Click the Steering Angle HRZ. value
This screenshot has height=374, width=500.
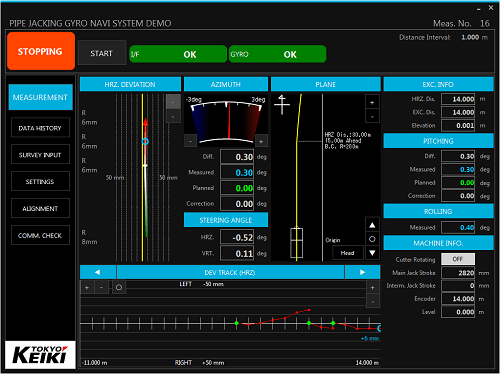237,237
